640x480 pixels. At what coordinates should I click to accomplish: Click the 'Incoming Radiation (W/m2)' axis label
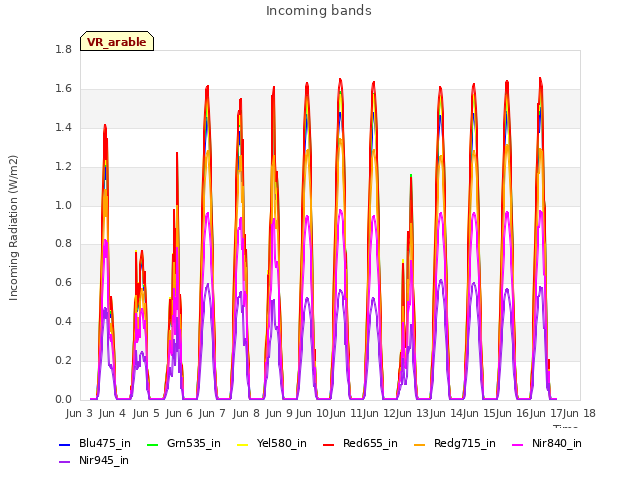(13, 228)
